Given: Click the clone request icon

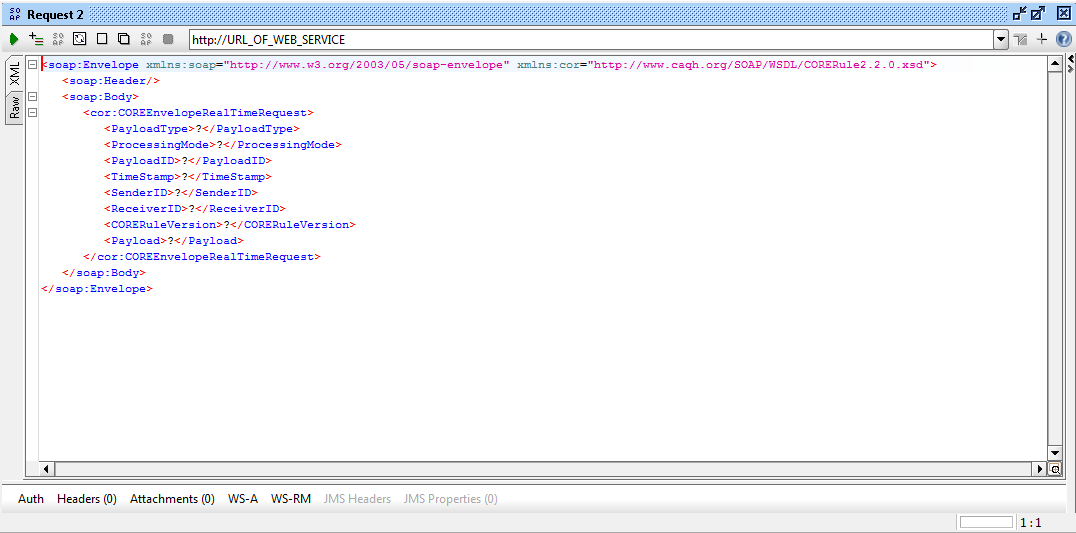Looking at the screenshot, I should pyautogui.click(x=124, y=40).
